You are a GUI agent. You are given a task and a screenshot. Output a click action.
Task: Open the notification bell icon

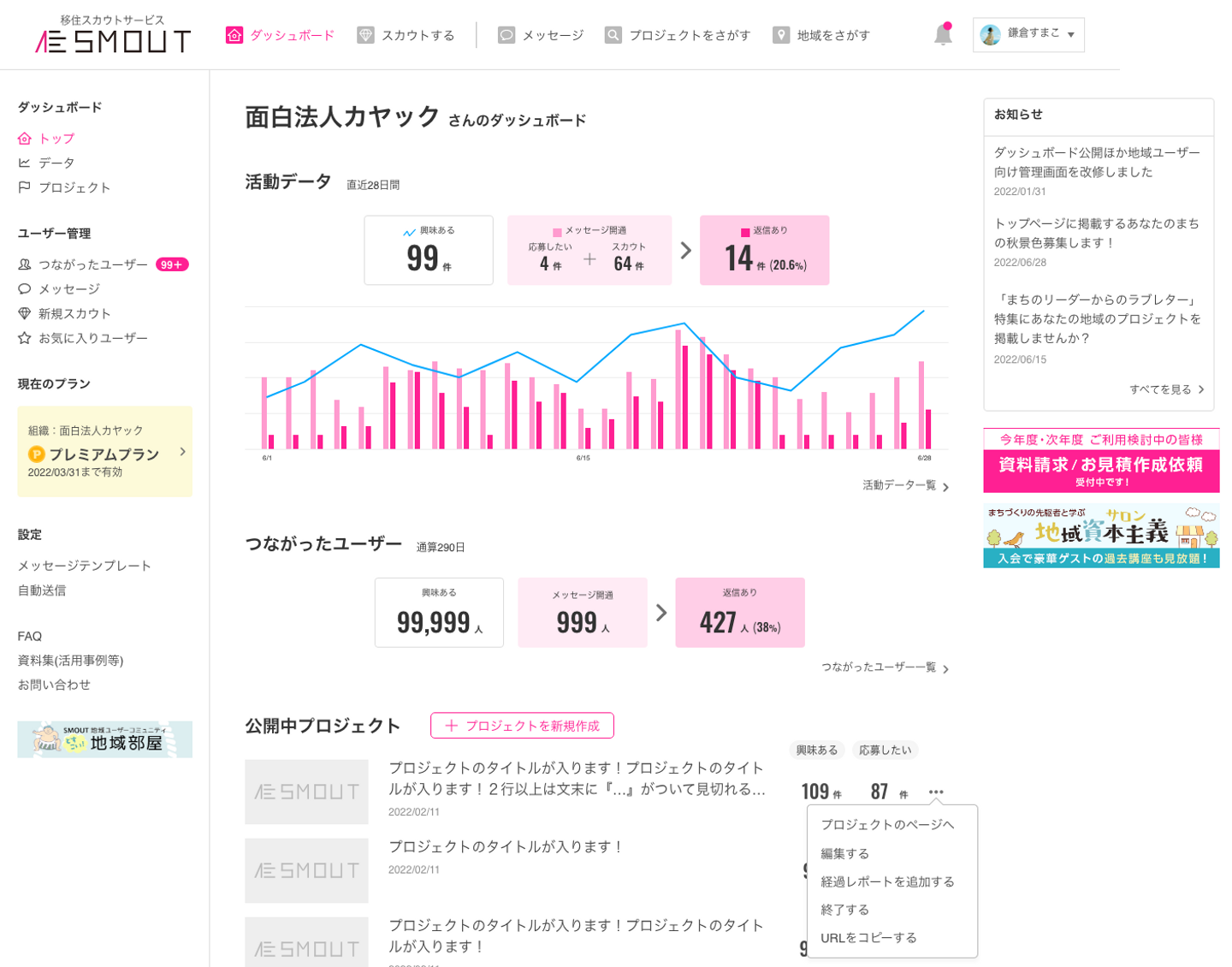(943, 35)
